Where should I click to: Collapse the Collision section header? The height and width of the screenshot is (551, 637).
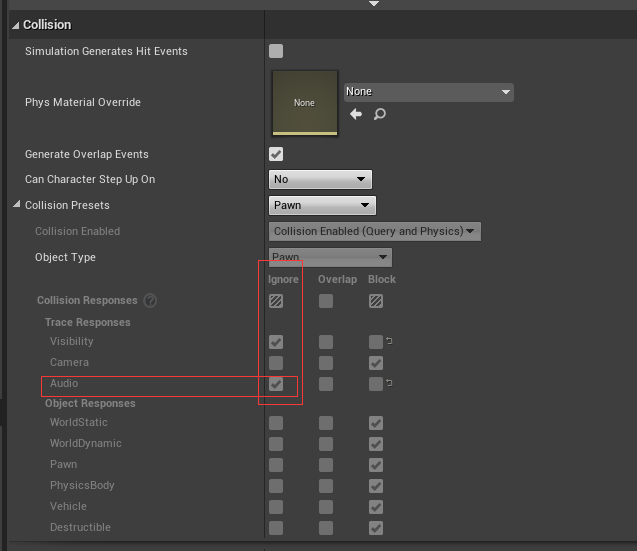pos(15,25)
